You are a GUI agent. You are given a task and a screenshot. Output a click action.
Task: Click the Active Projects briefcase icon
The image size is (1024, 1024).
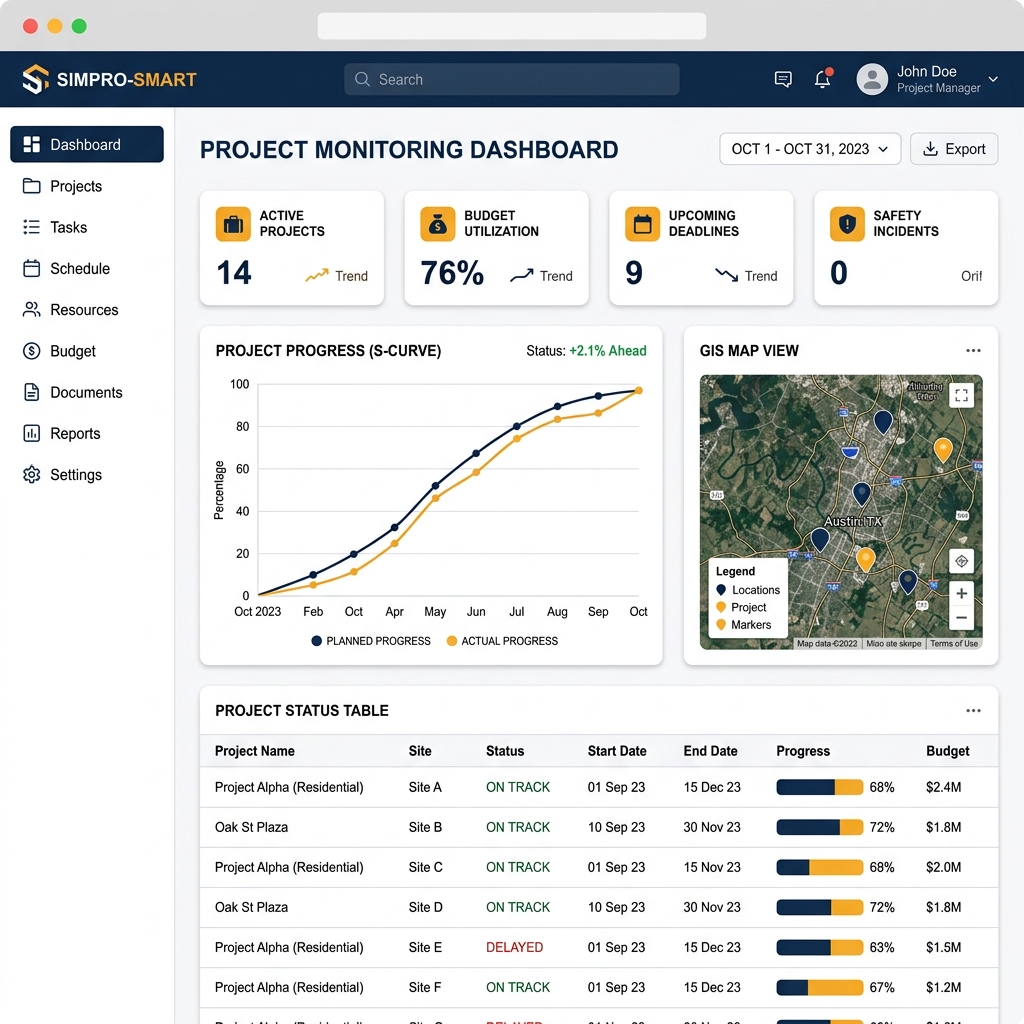(x=233, y=224)
